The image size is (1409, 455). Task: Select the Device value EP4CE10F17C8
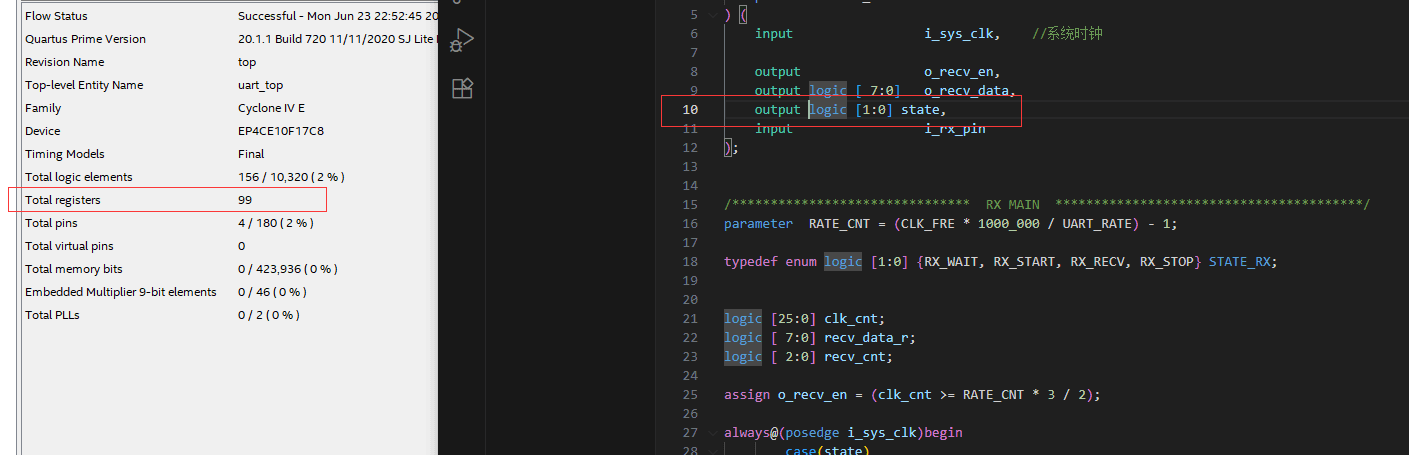coord(281,131)
